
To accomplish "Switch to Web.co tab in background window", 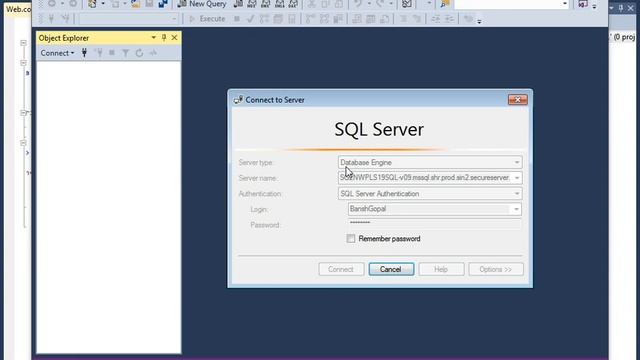I will click(x=18, y=9).
